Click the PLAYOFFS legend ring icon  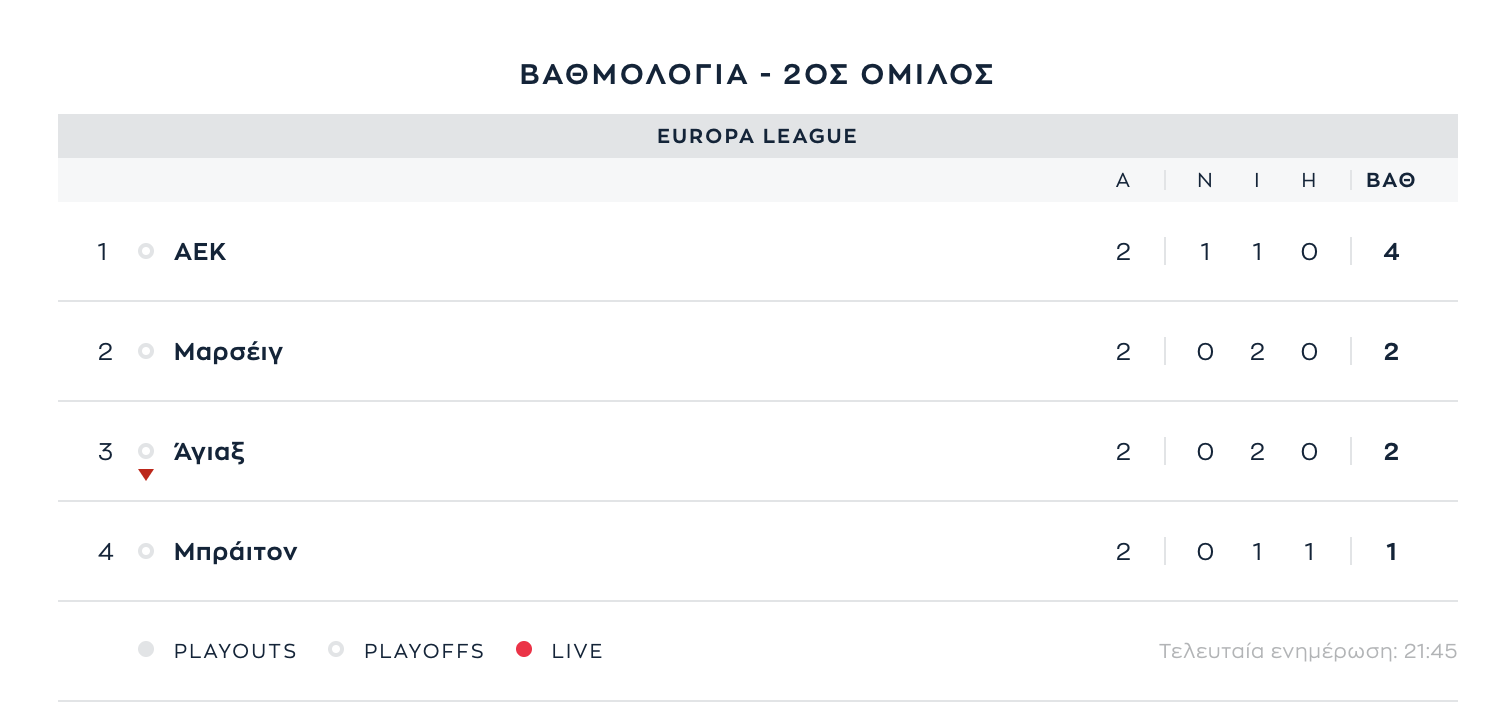[336, 650]
